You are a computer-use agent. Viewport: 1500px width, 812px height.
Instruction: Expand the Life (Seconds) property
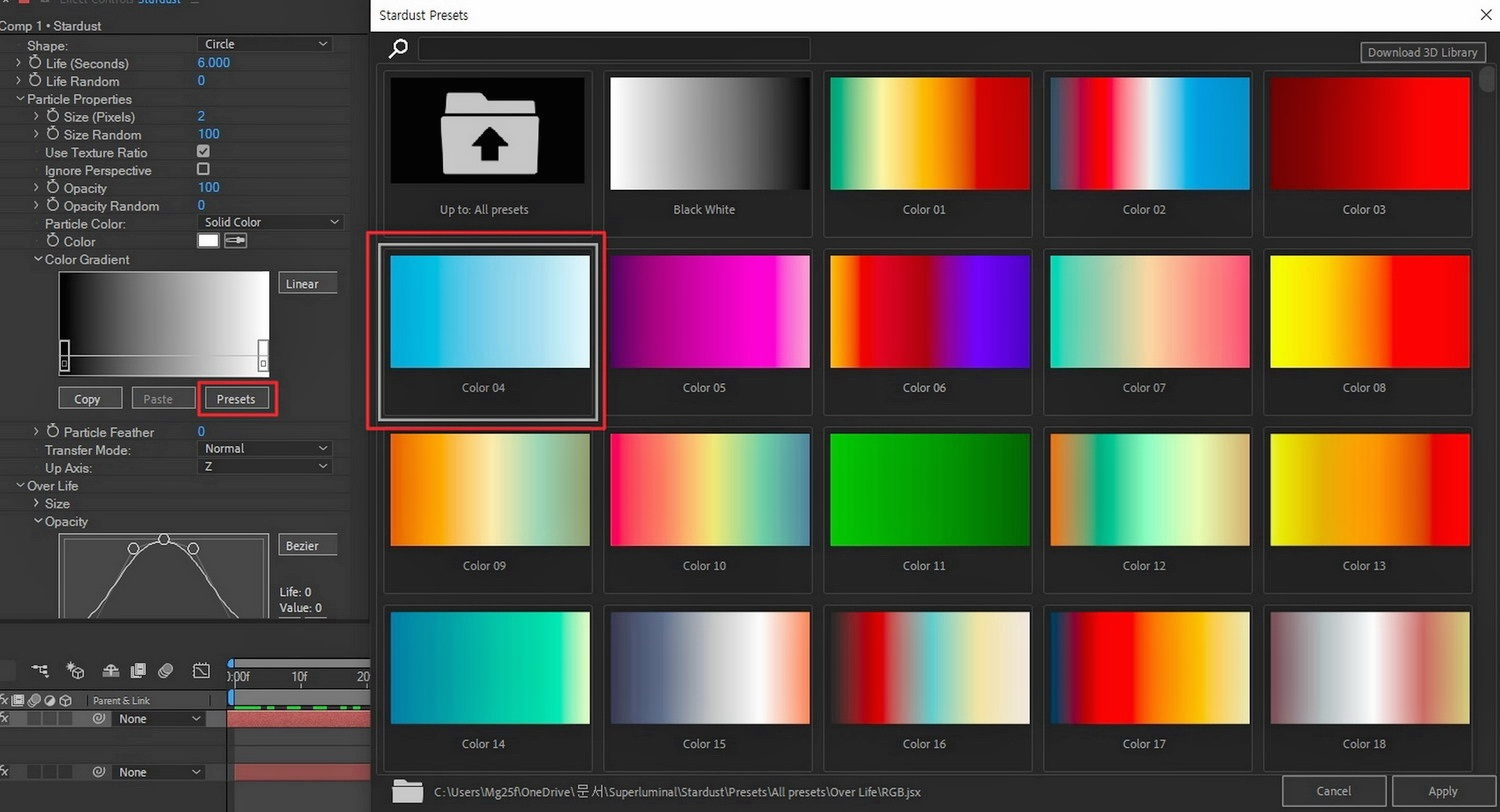19,63
